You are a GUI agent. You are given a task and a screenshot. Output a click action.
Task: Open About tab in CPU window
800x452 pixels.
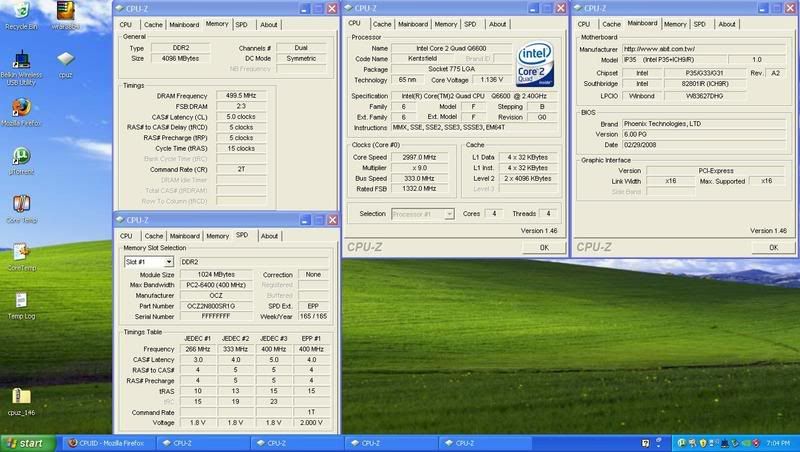[x=497, y=24]
